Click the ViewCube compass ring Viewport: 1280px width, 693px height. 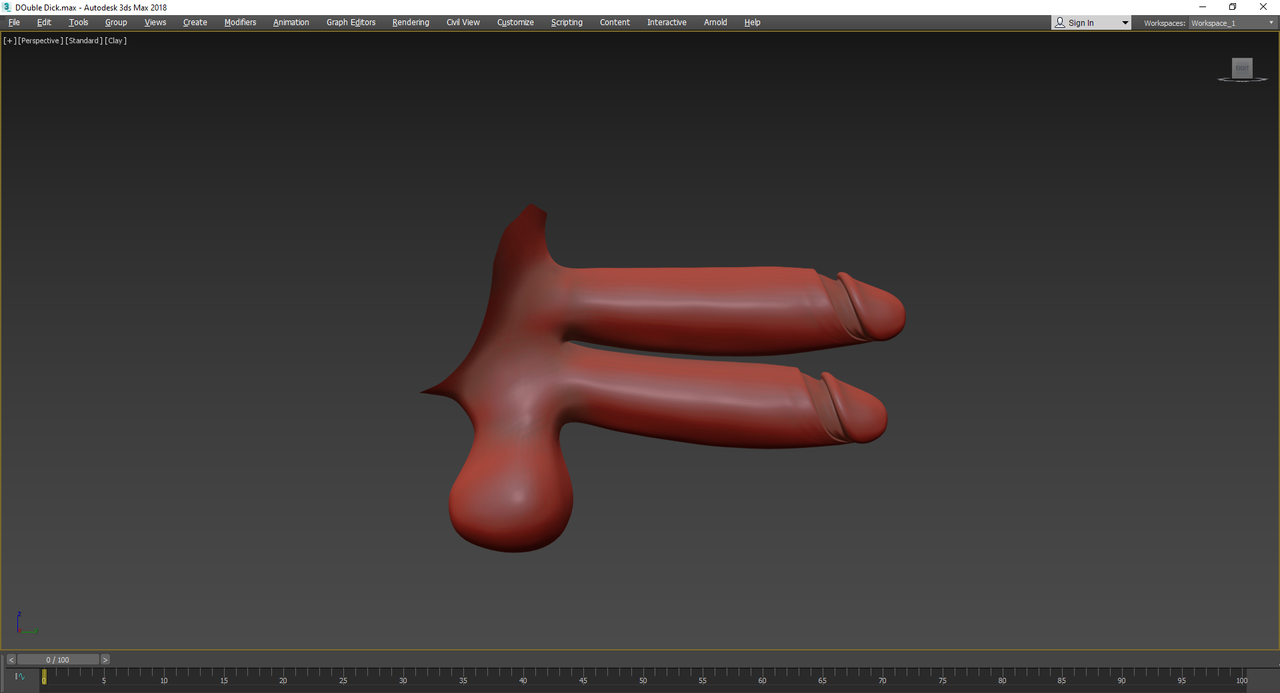pos(1242,79)
